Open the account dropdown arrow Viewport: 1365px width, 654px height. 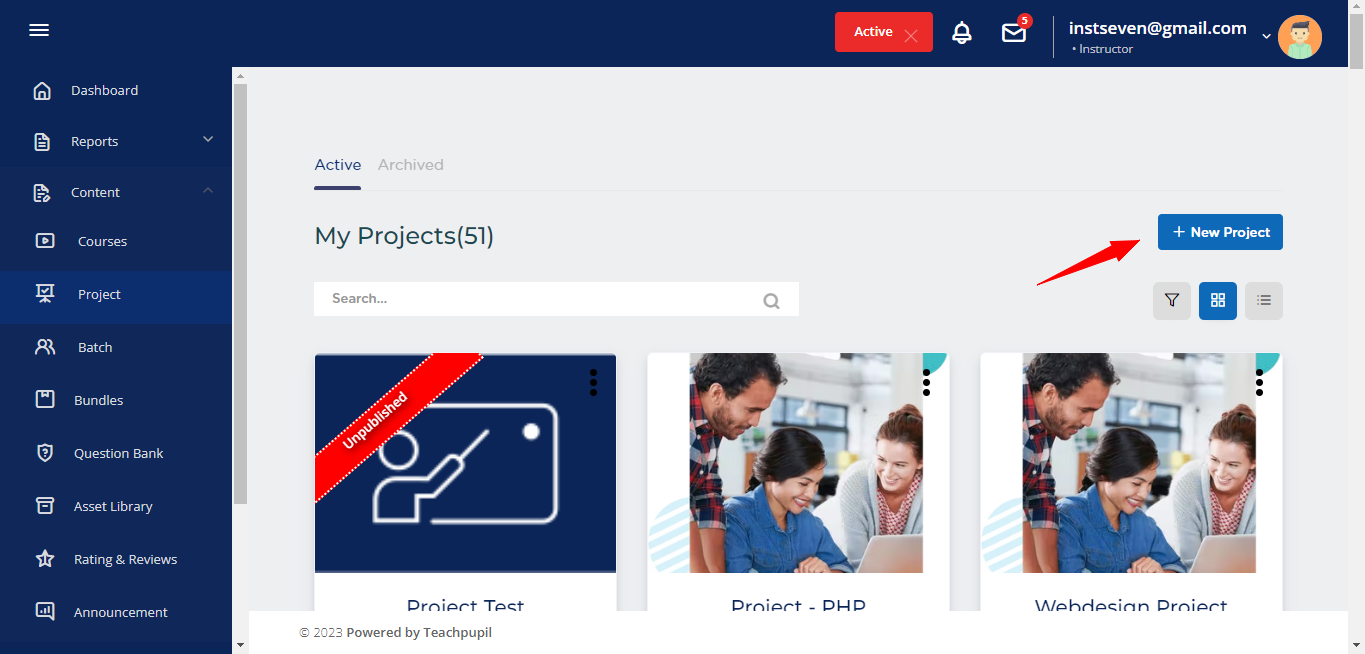(1266, 36)
